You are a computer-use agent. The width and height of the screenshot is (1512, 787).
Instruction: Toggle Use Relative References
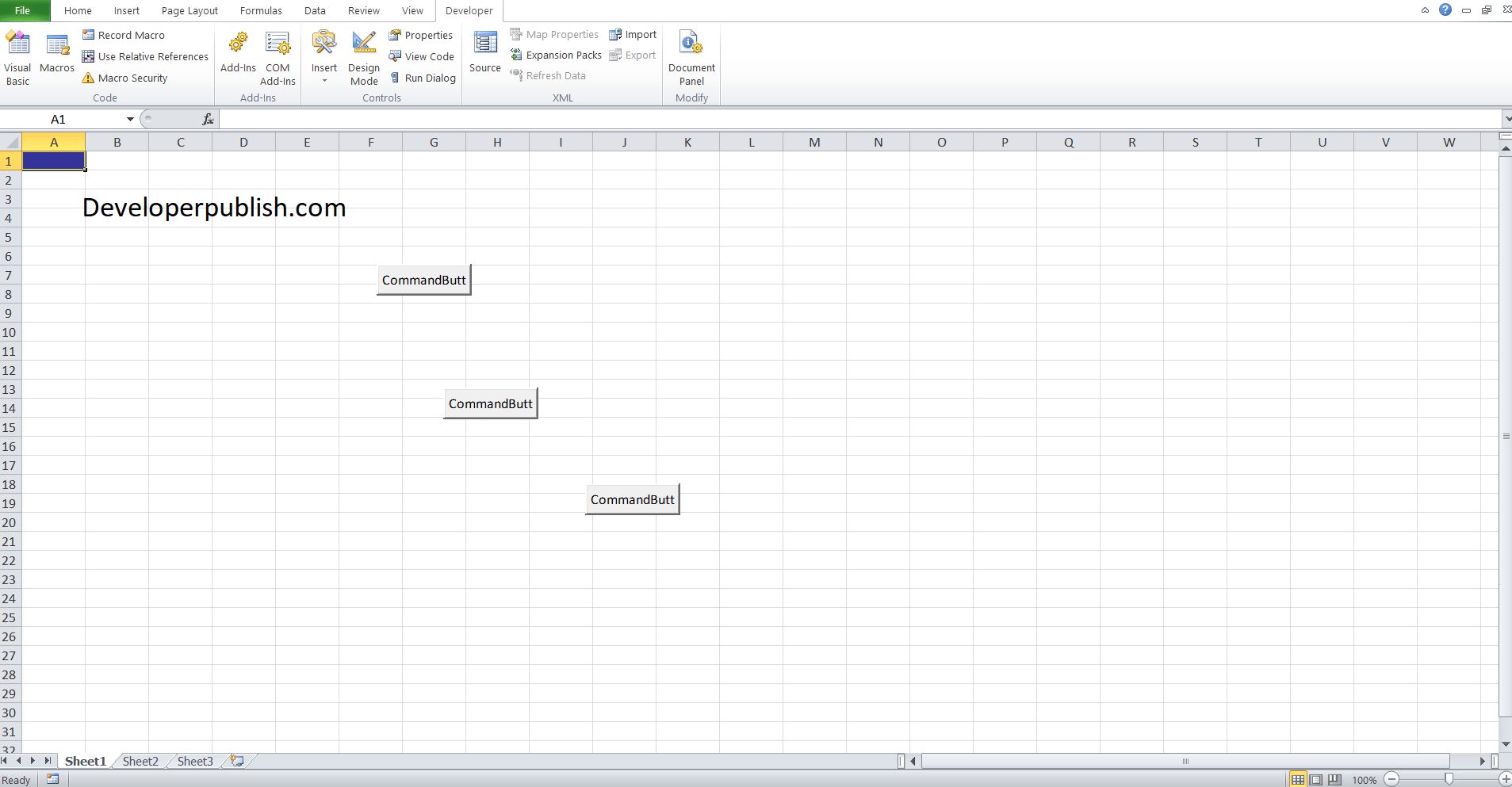tap(144, 56)
